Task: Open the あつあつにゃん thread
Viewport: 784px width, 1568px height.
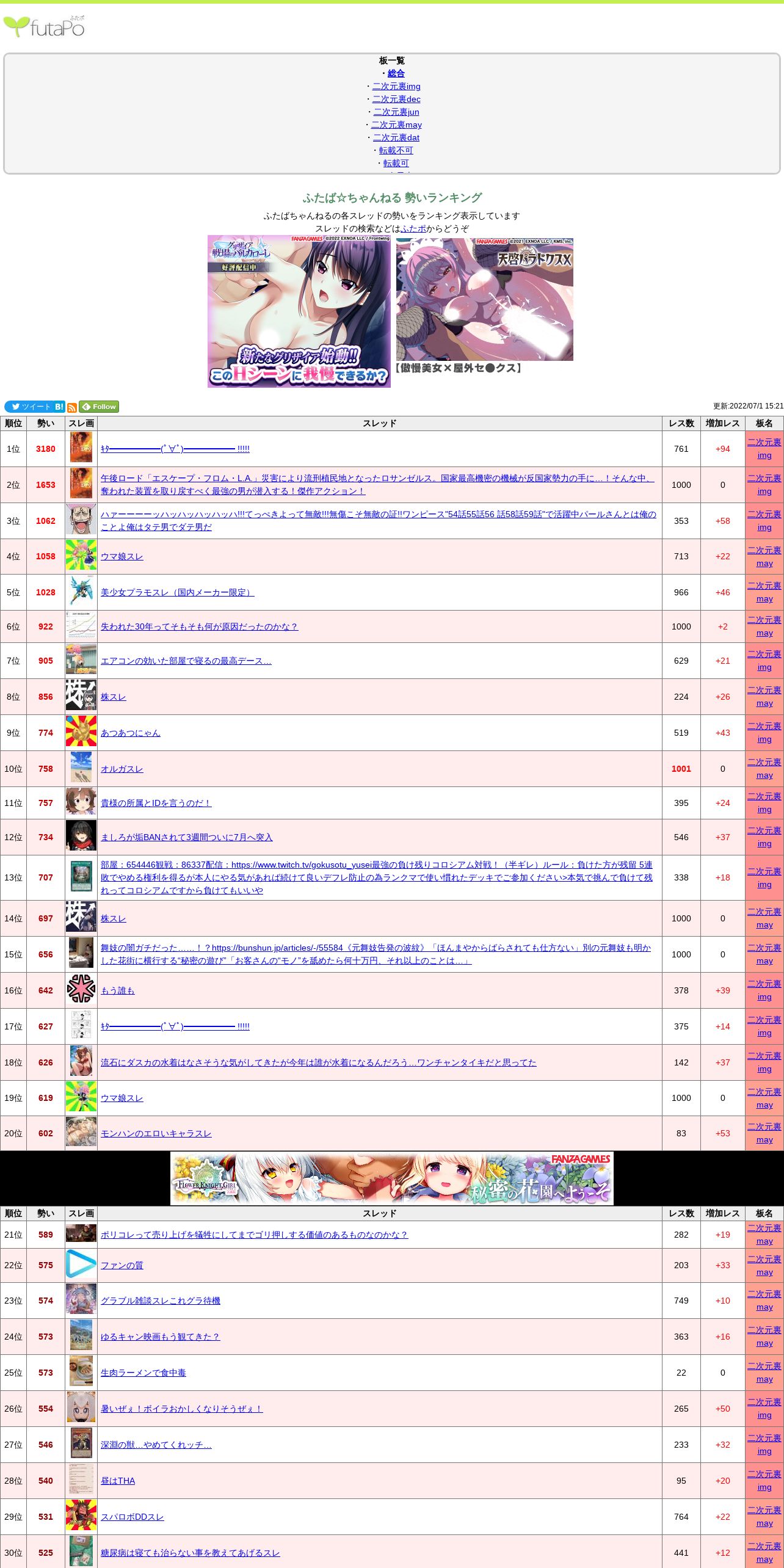Action: pyautogui.click(x=131, y=733)
